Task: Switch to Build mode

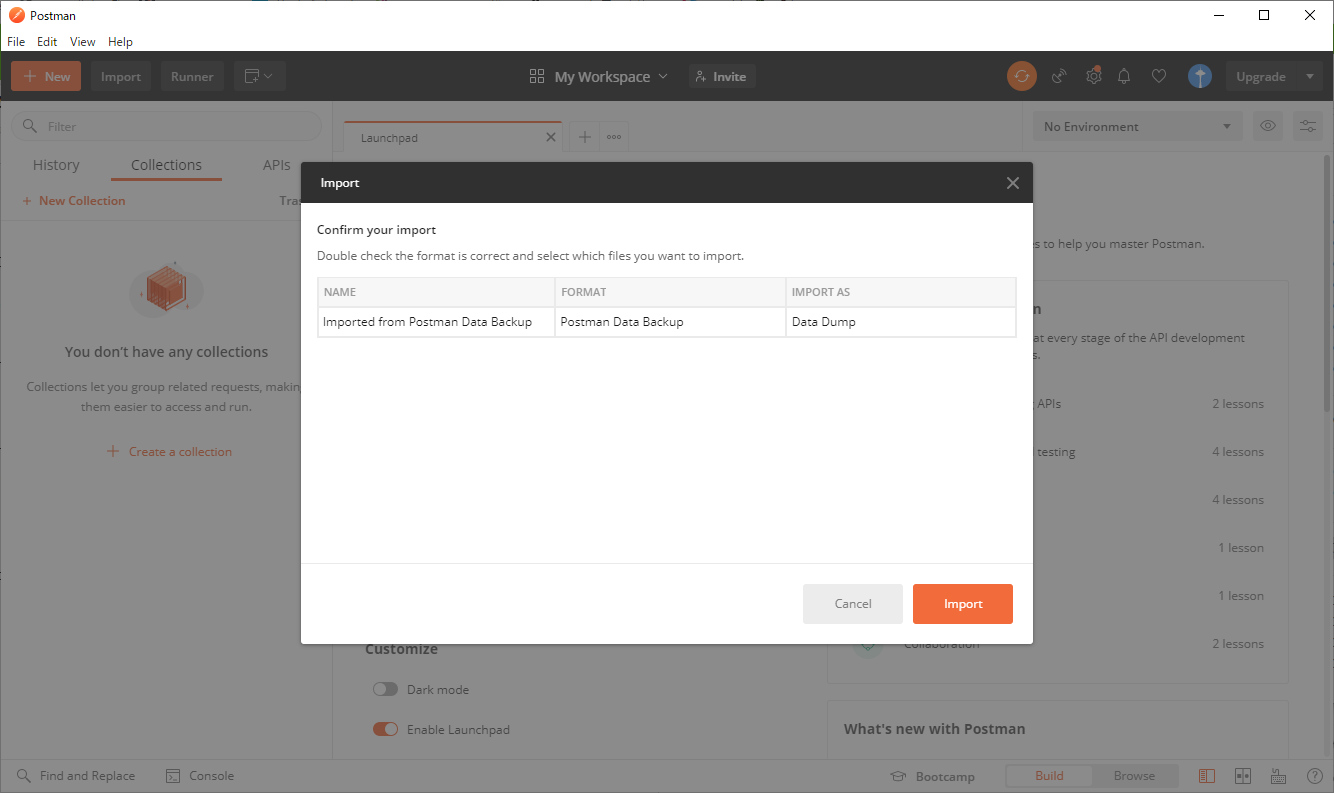Action: [1049, 776]
